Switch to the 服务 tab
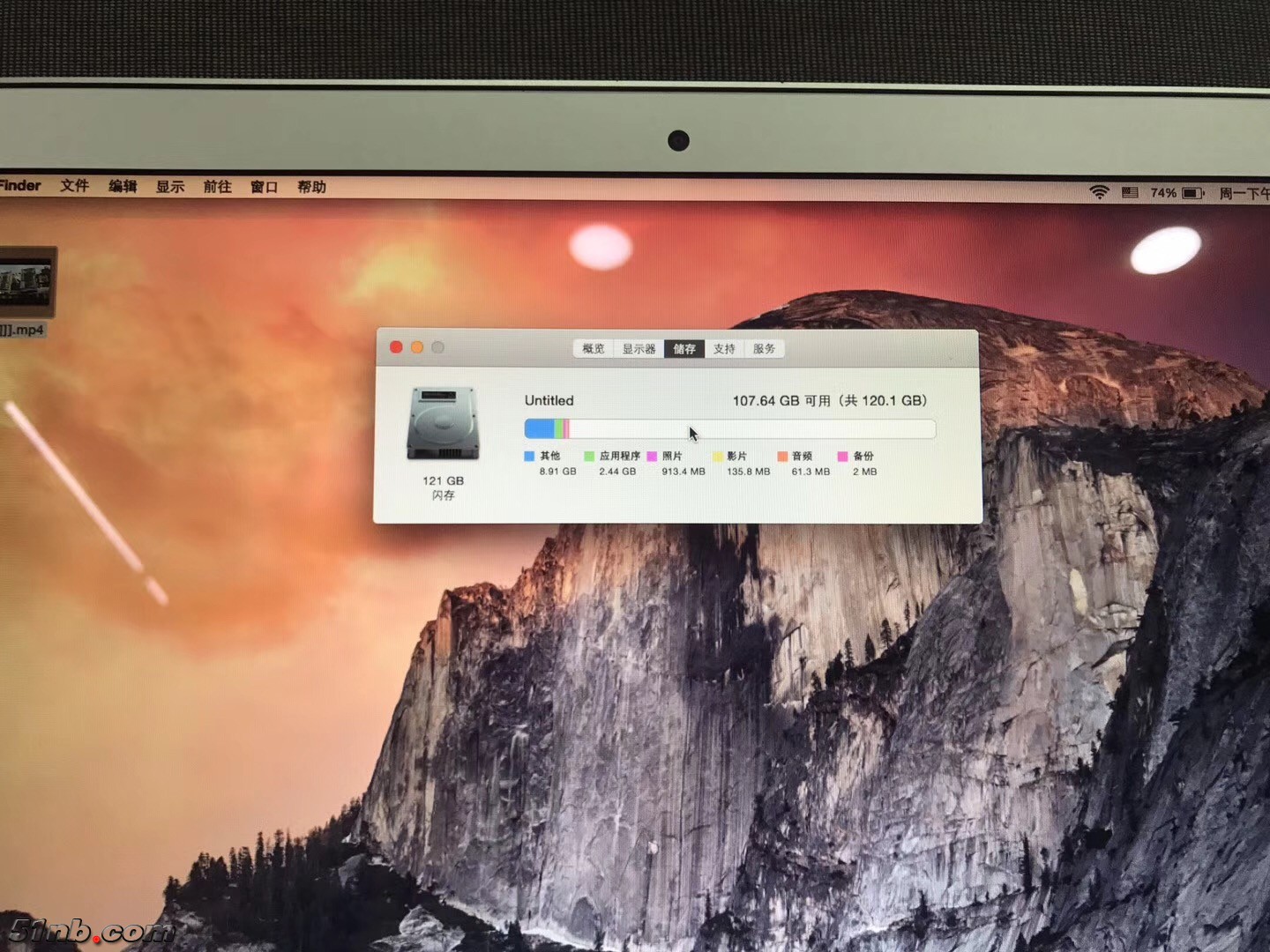This screenshot has width=1270, height=952. tap(764, 349)
